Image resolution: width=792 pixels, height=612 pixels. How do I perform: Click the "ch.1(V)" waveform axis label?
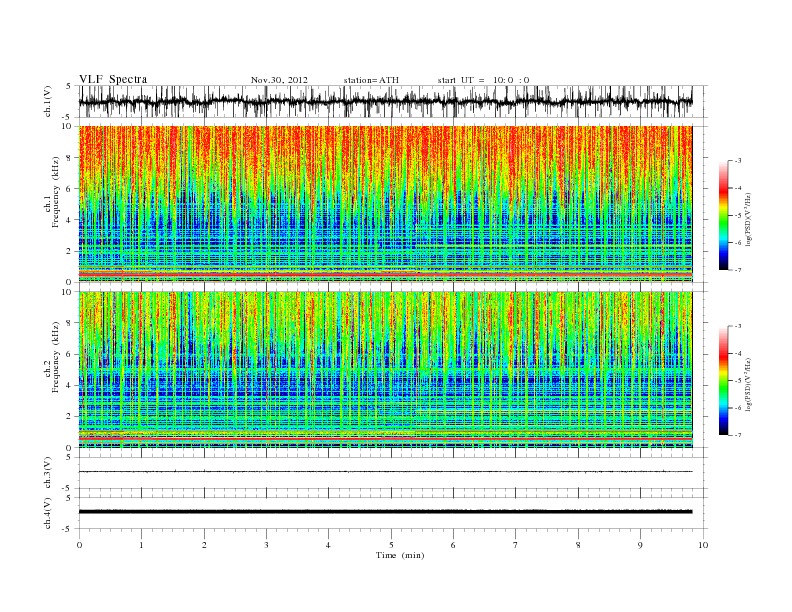point(48,101)
